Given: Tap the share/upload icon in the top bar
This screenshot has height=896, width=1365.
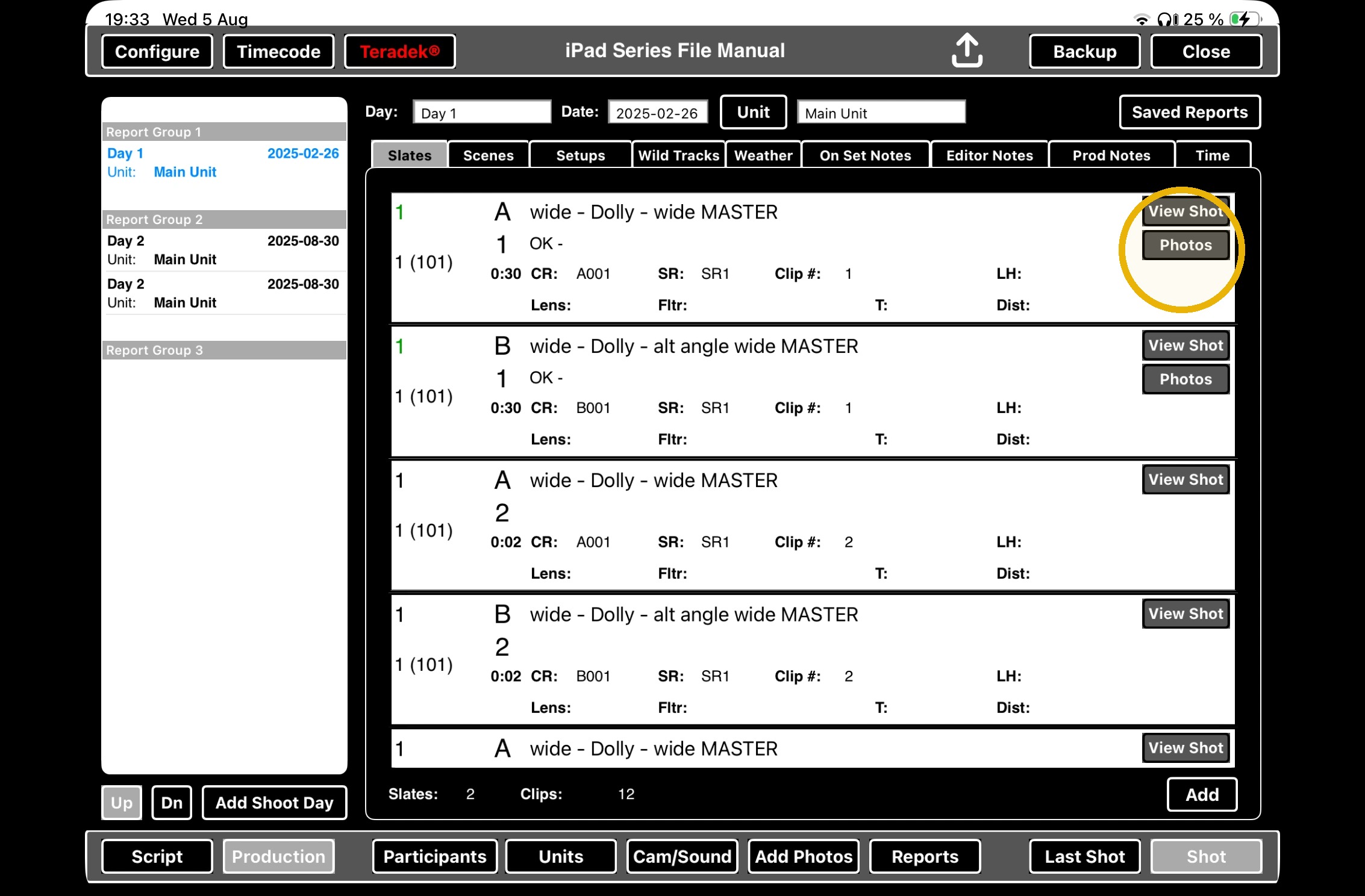Looking at the screenshot, I should point(967,51).
